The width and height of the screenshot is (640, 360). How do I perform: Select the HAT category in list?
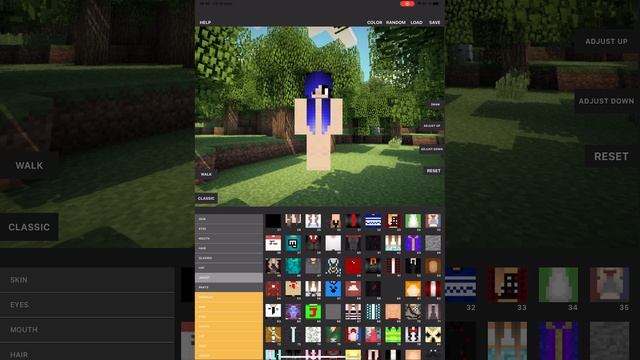(x=229, y=268)
